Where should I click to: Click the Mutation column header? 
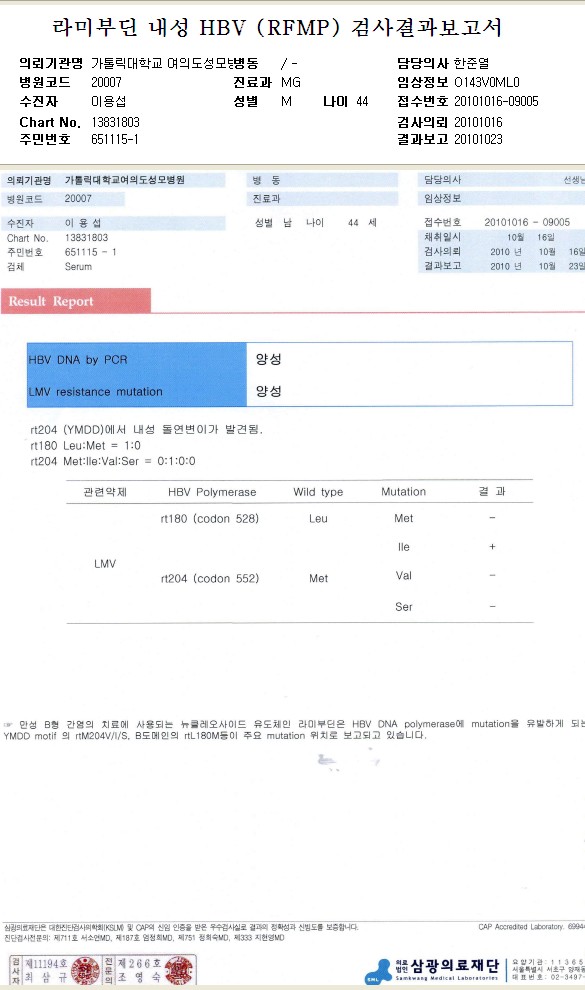coord(403,492)
